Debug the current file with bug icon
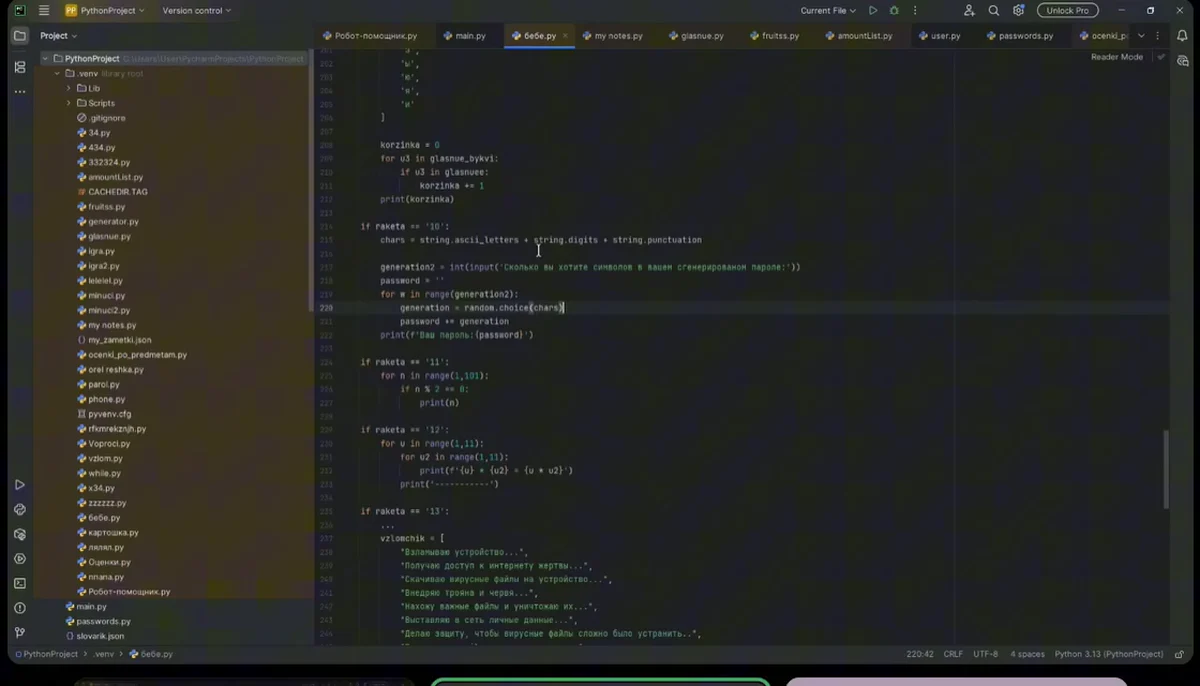This screenshot has width=1200, height=686. click(x=894, y=10)
